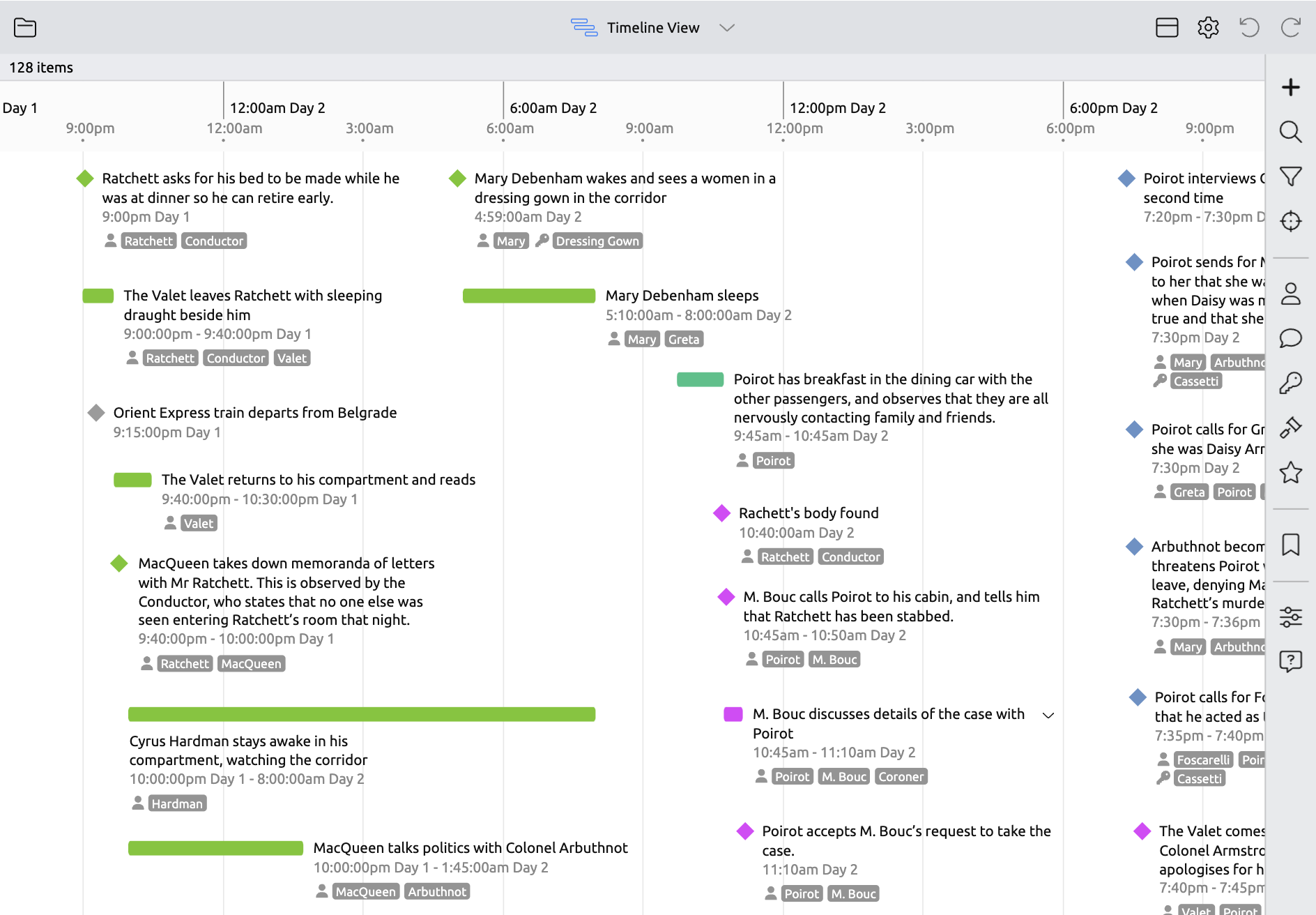Click MacQueen tag under memoranda event

(251, 664)
